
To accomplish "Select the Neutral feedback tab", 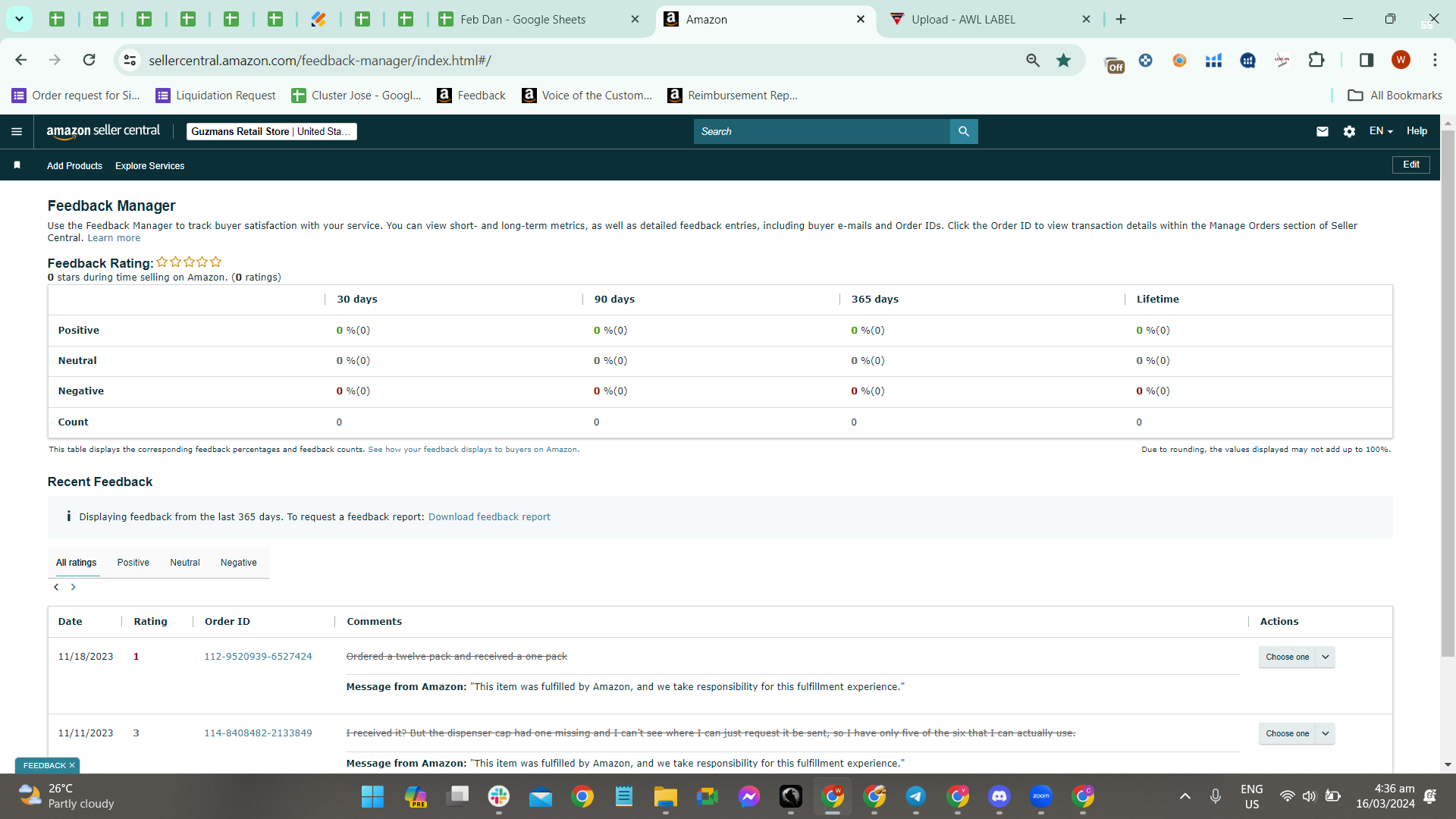I will (185, 563).
